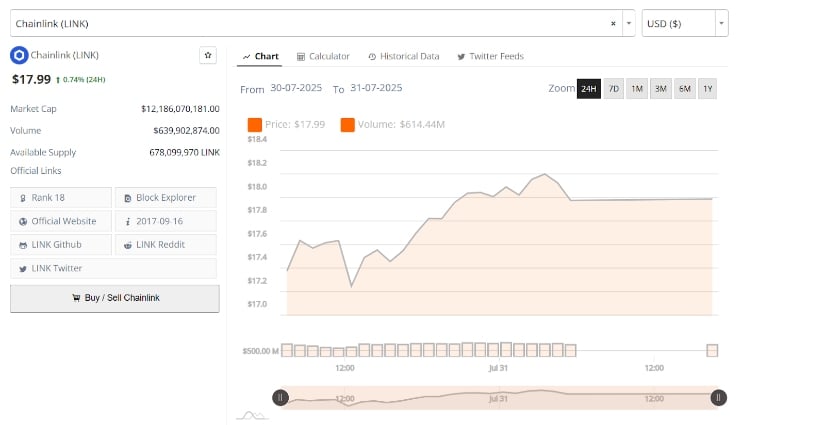Click the $500.00 M volume axis label
The height and width of the screenshot is (425, 825).
260,351
